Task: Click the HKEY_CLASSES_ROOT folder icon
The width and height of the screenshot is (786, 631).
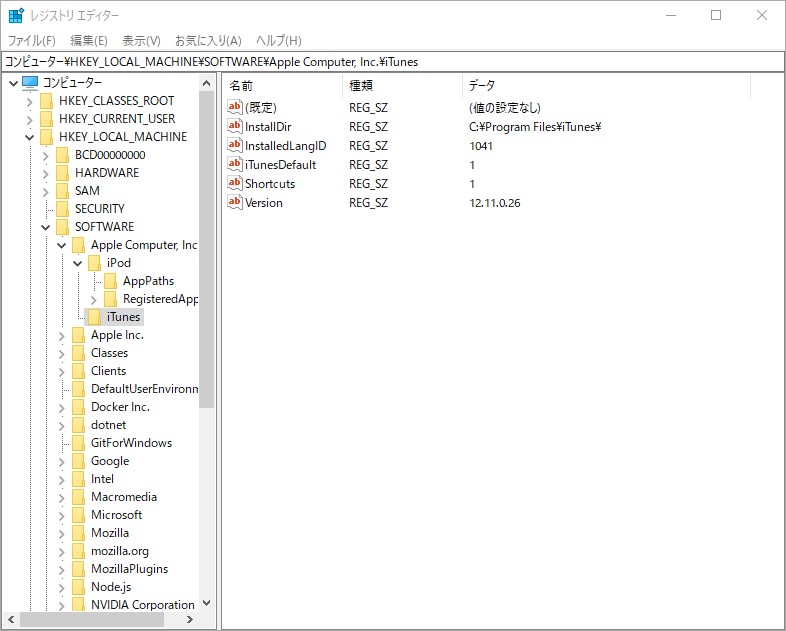Action: click(x=47, y=101)
